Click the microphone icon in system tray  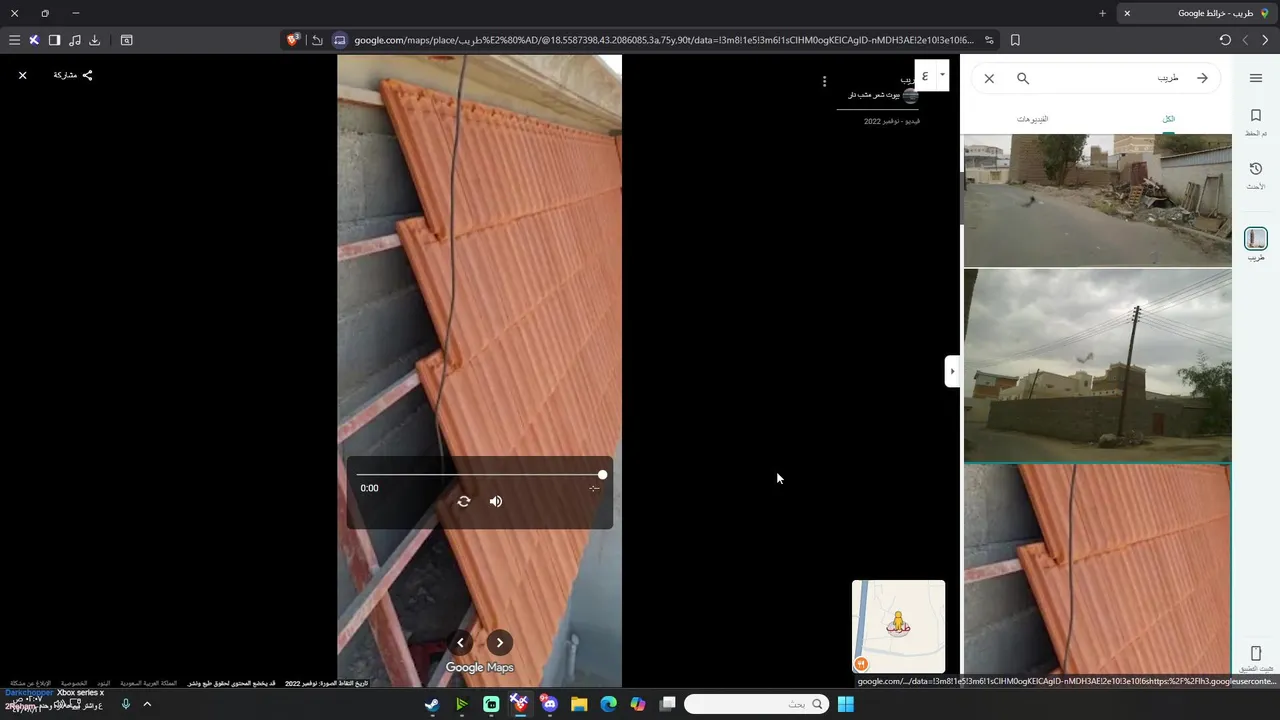tap(126, 704)
